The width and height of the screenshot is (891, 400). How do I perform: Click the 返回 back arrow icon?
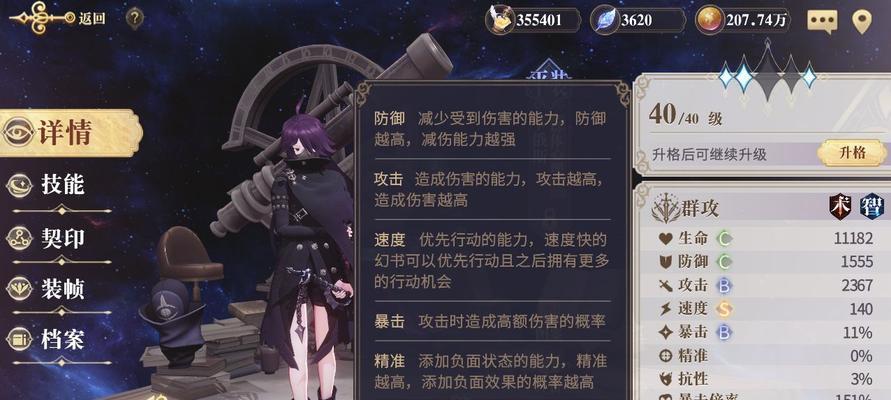pos(41,18)
